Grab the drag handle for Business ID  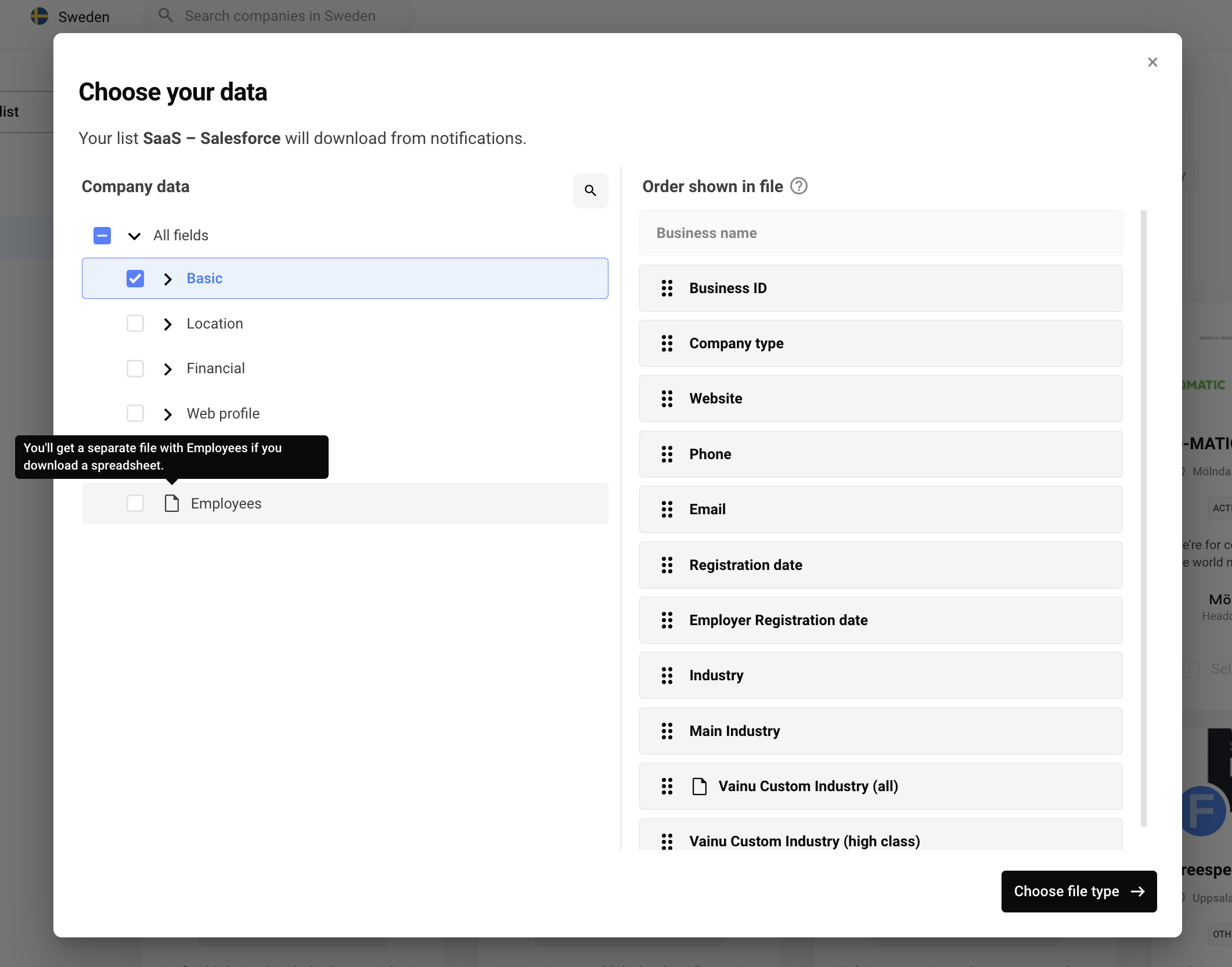coord(667,288)
